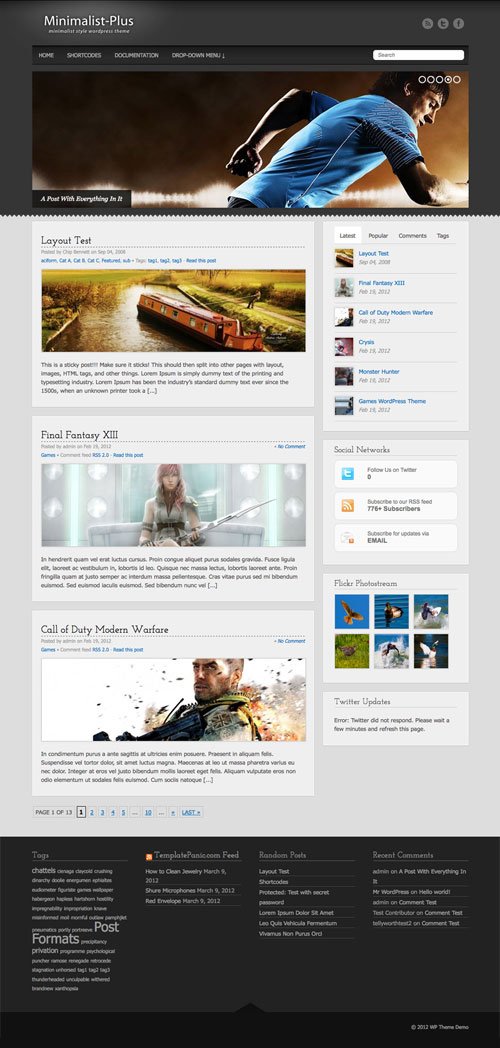
Task: Open the Final Fantasy XIII post title
Action: [80, 435]
